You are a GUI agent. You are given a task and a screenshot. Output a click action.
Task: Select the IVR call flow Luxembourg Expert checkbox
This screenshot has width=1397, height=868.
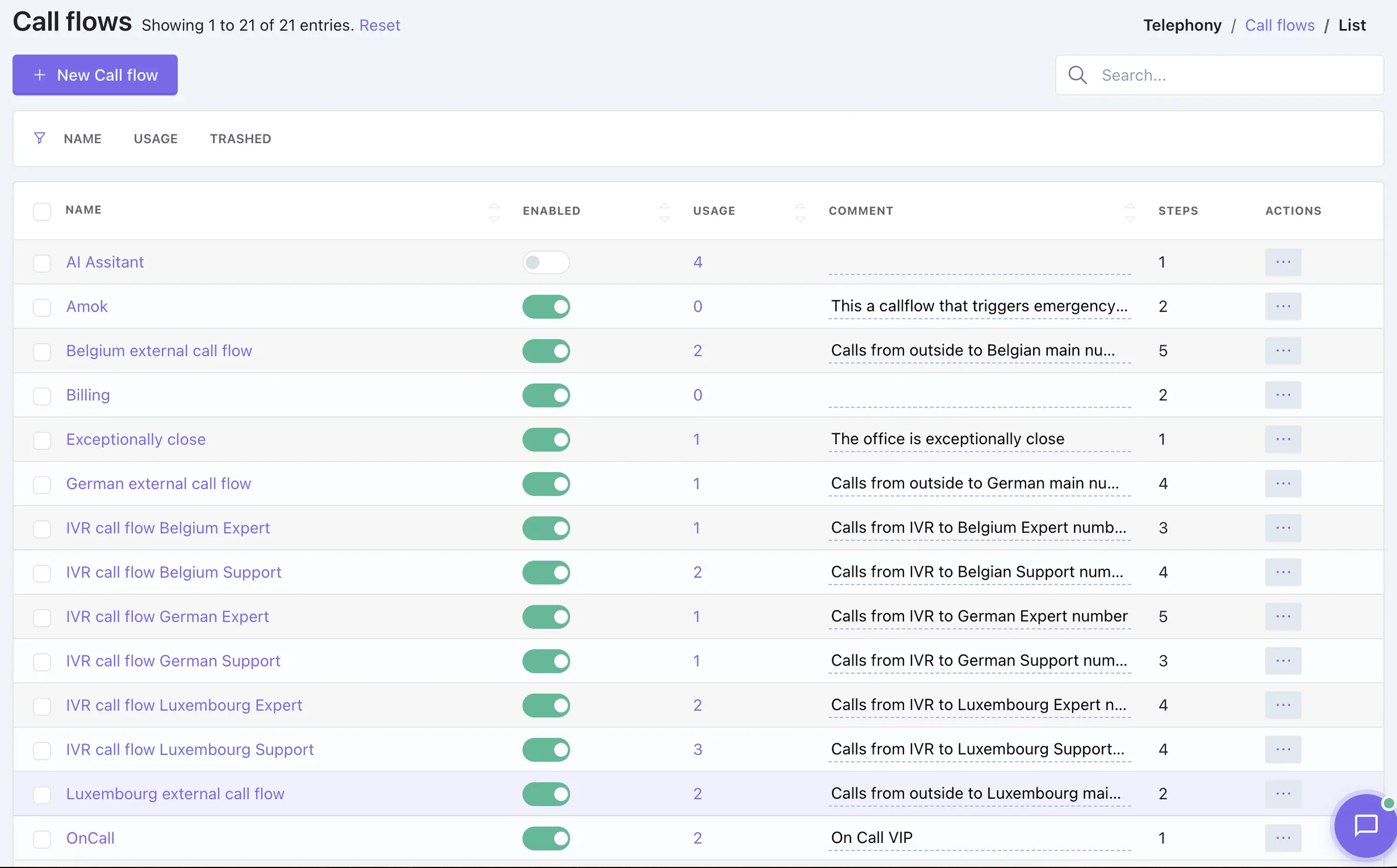click(x=42, y=706)
